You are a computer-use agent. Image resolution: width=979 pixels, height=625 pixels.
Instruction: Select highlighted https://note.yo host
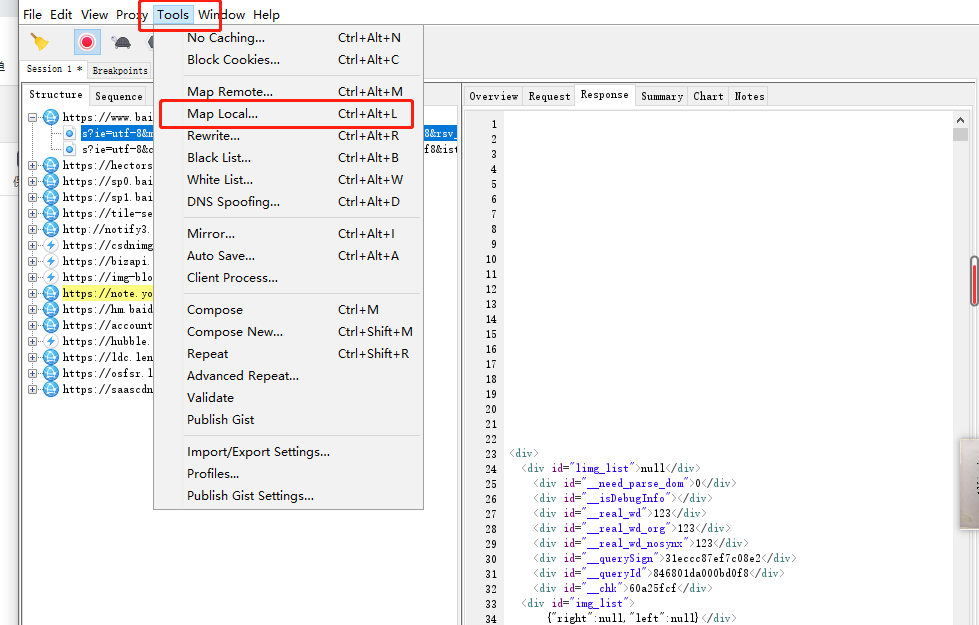(x=107, y=293)
